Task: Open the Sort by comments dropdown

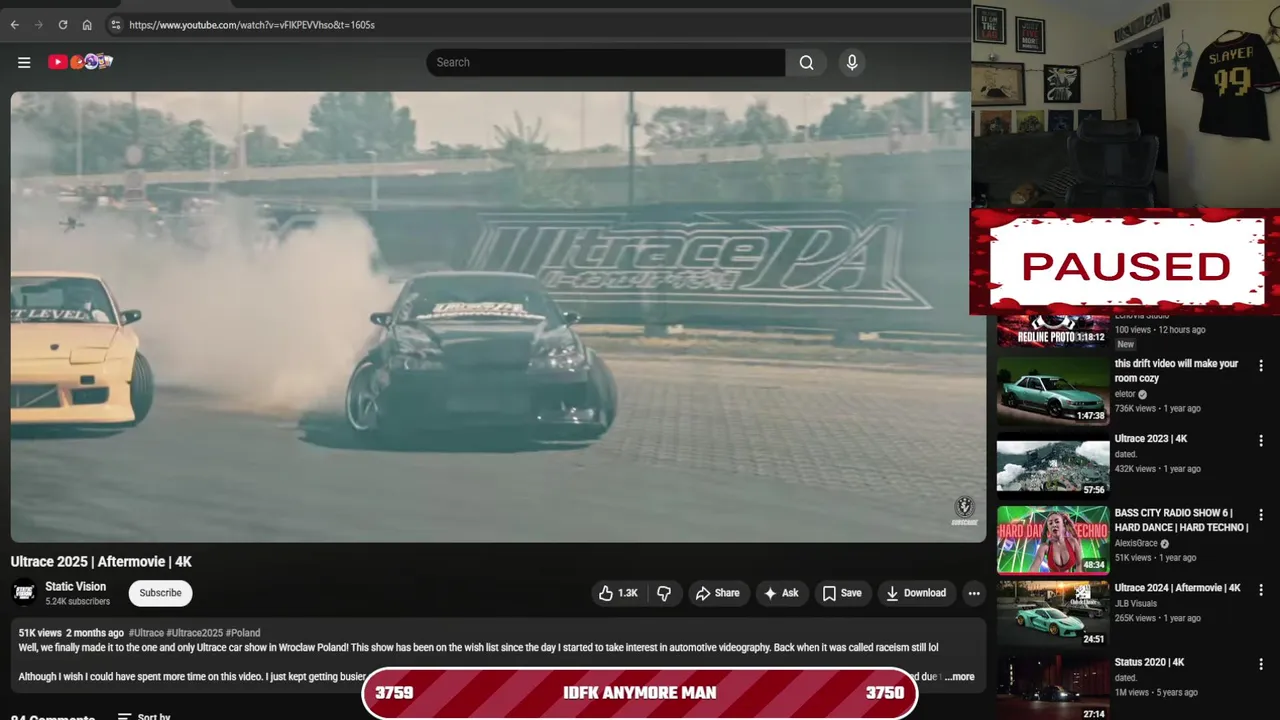Action: pos(144,716)
